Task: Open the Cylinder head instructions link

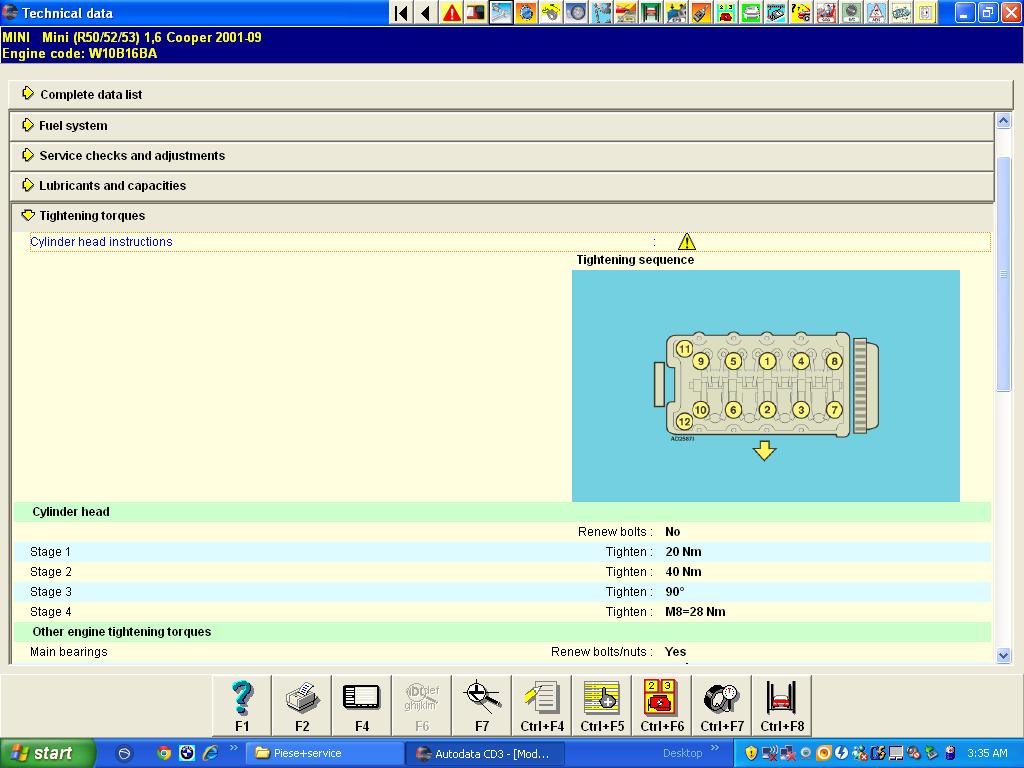Action: (x=101, y=242)
